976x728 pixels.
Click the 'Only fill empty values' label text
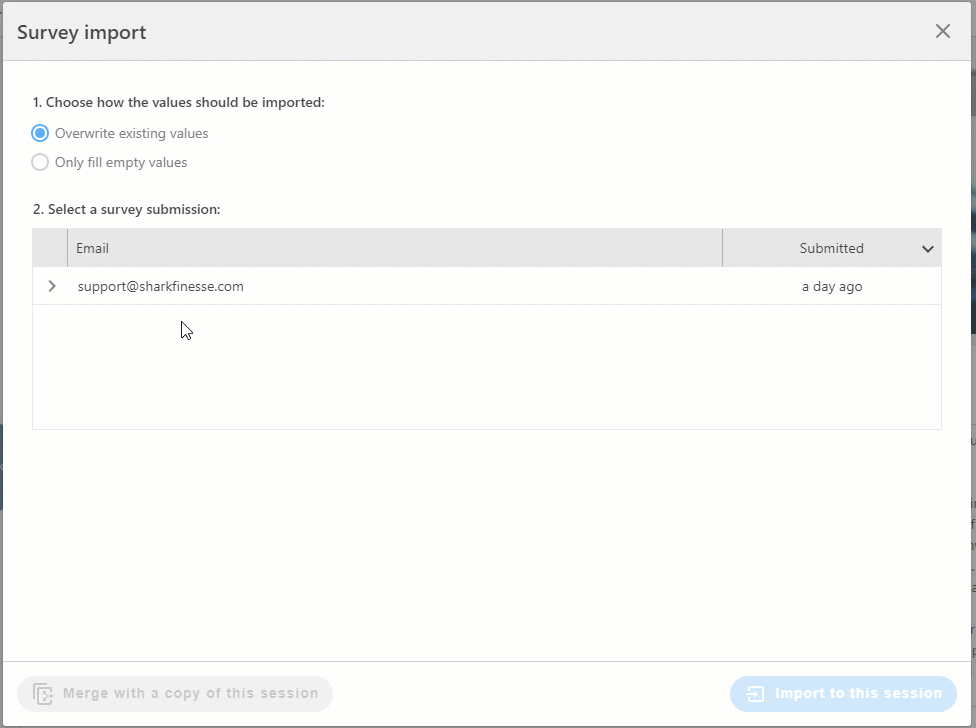[121, 162]
